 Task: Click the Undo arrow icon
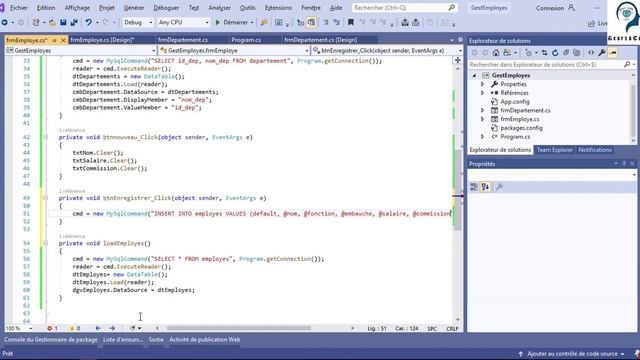coord(89,22)
